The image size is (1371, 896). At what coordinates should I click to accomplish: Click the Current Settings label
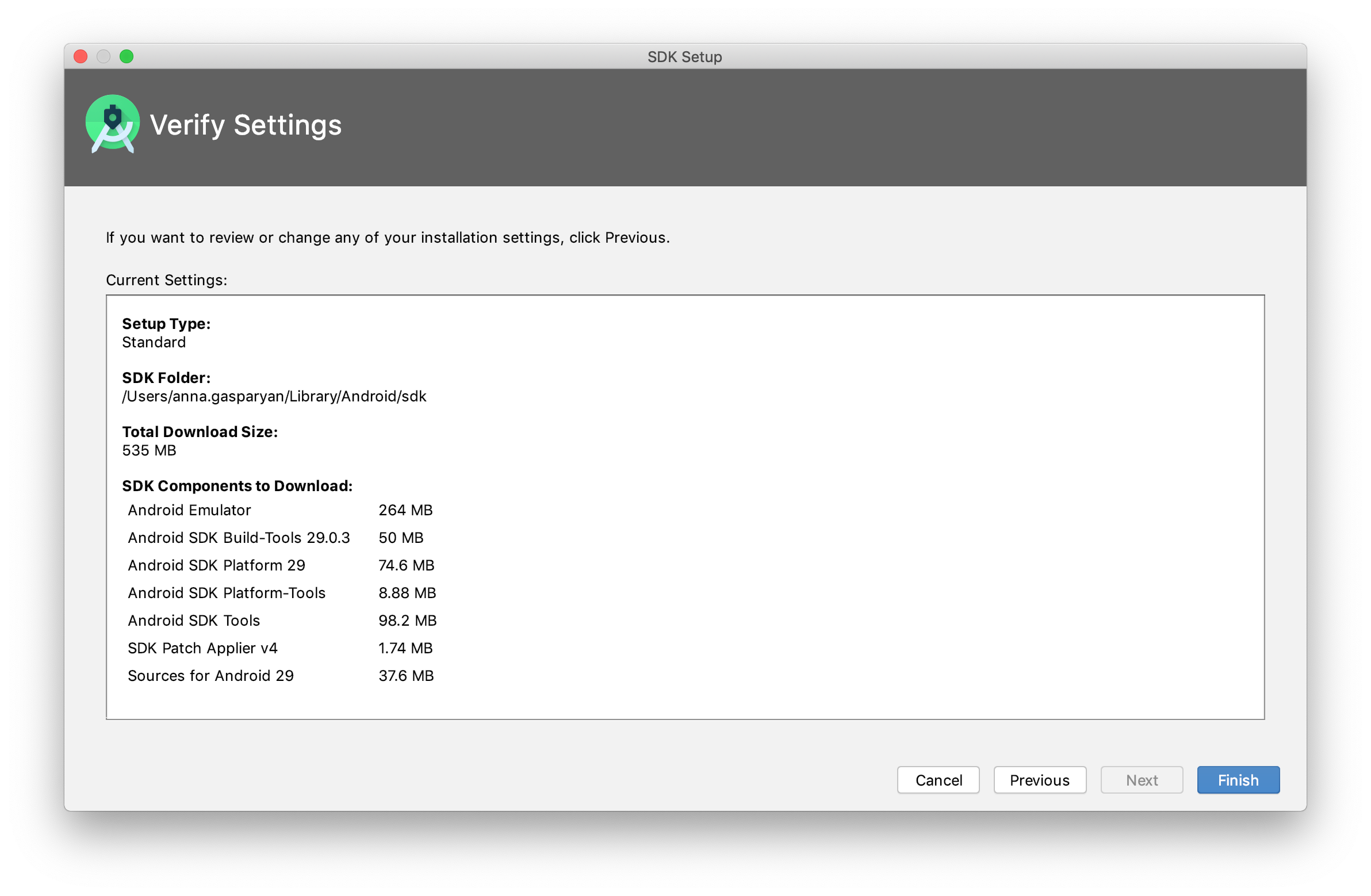click(166, 280)
